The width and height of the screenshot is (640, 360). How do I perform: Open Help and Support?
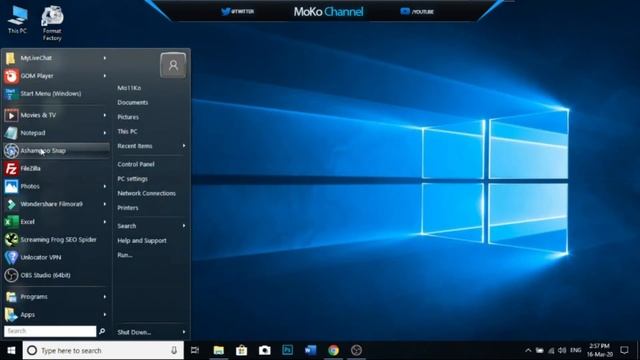pyautogui.click(x=142, y=240)
